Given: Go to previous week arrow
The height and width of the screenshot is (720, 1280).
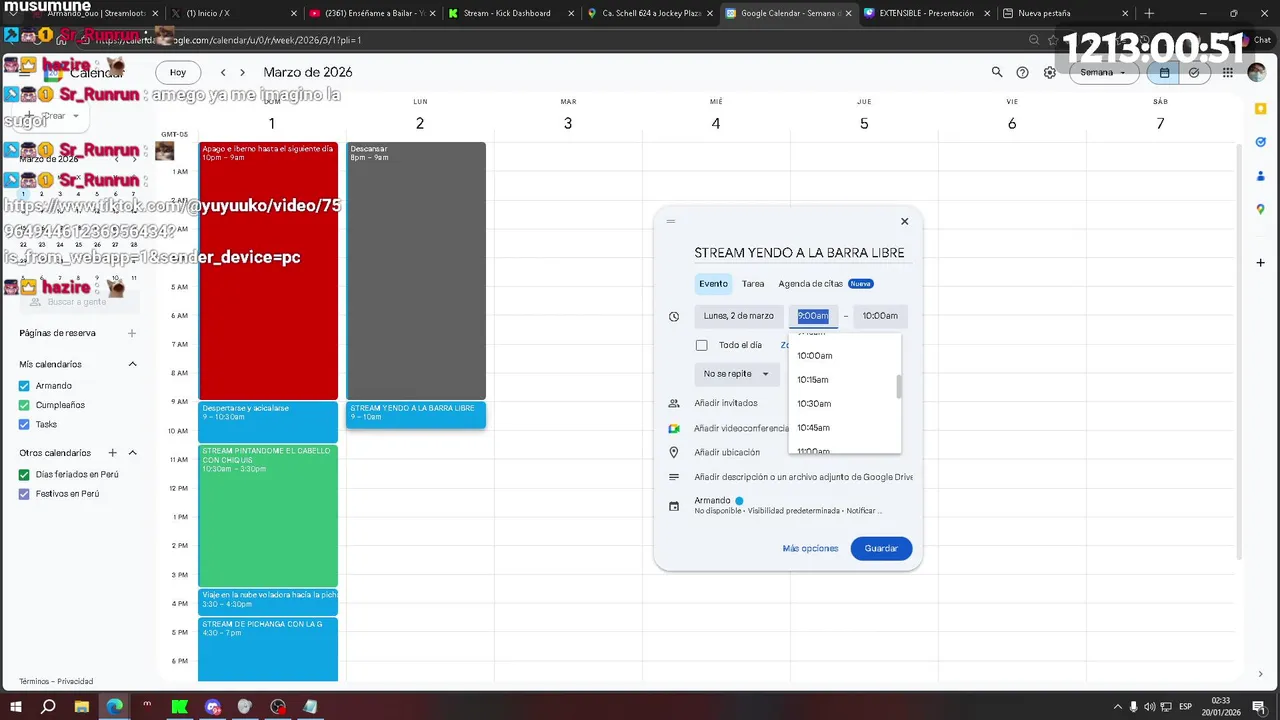Looking at the screenshot, I should 223,72.
